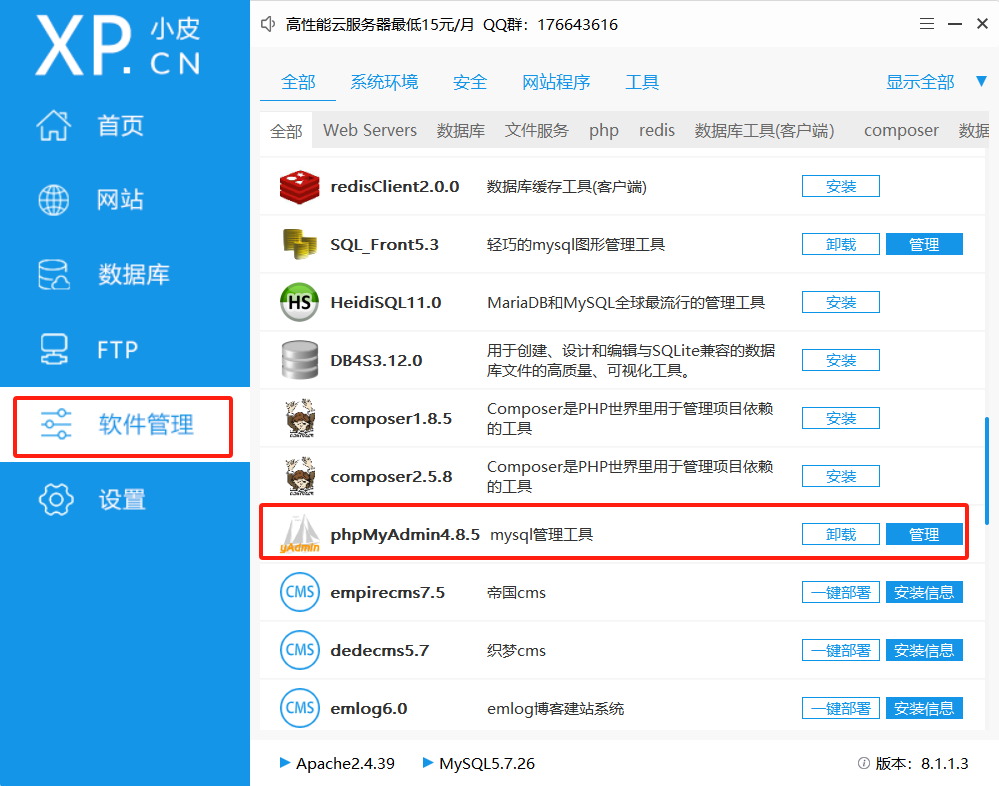
Task: Click the version info icon in status bar
Action: click(x=863, y=763)
